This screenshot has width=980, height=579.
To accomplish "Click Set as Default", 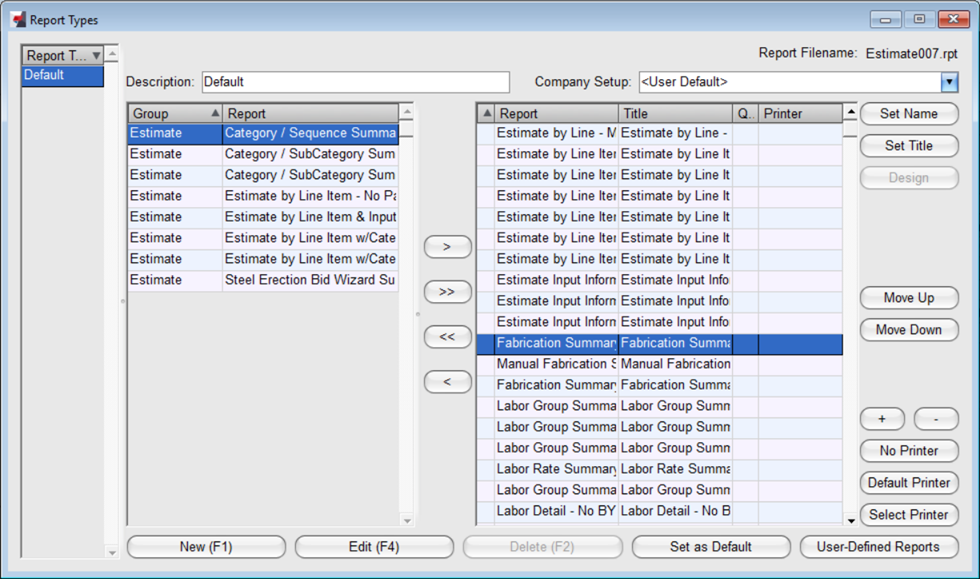I will [711, 547].
